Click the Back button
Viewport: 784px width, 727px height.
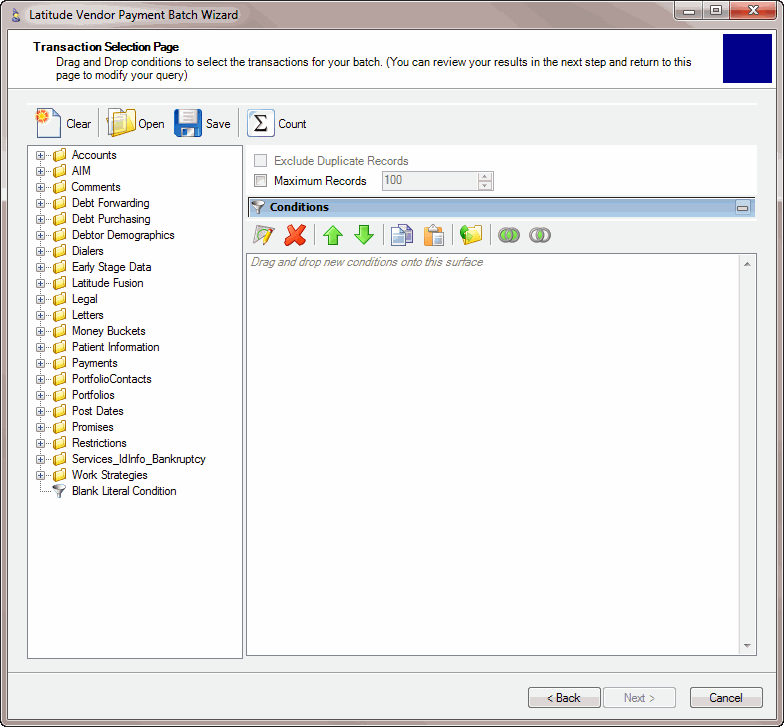coord(564,698)
